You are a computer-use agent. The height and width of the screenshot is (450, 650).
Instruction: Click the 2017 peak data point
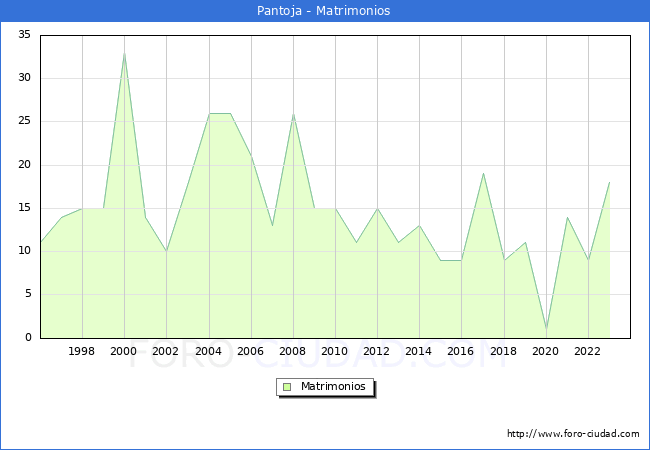[483, 174]
